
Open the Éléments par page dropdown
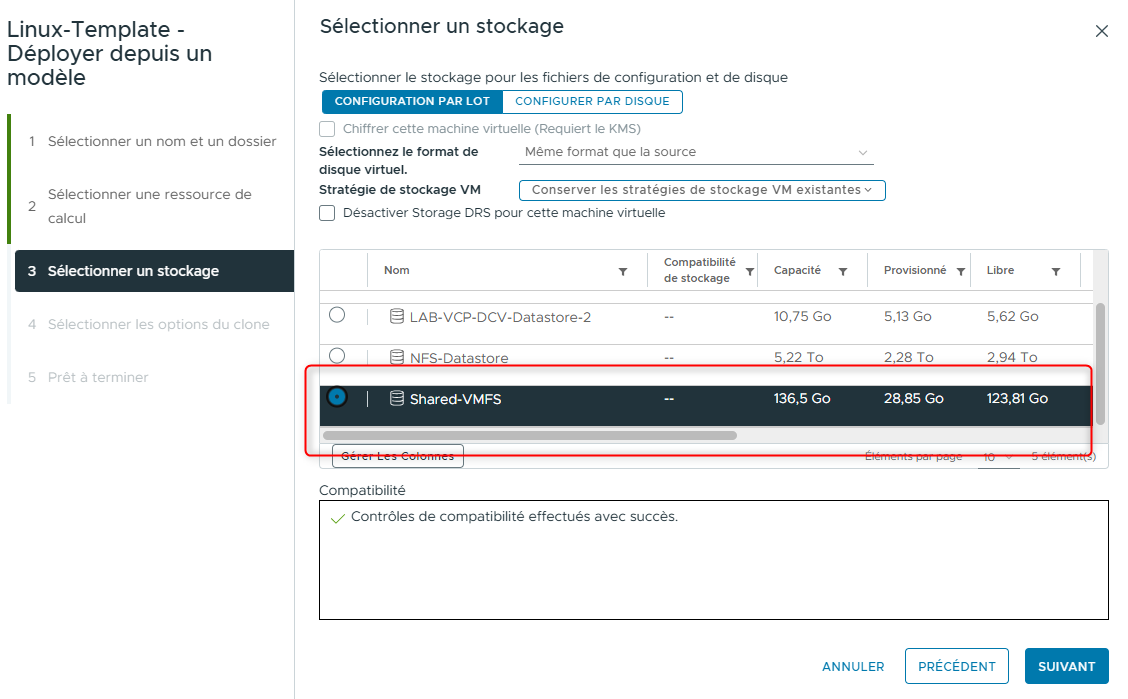click(998, 457)
